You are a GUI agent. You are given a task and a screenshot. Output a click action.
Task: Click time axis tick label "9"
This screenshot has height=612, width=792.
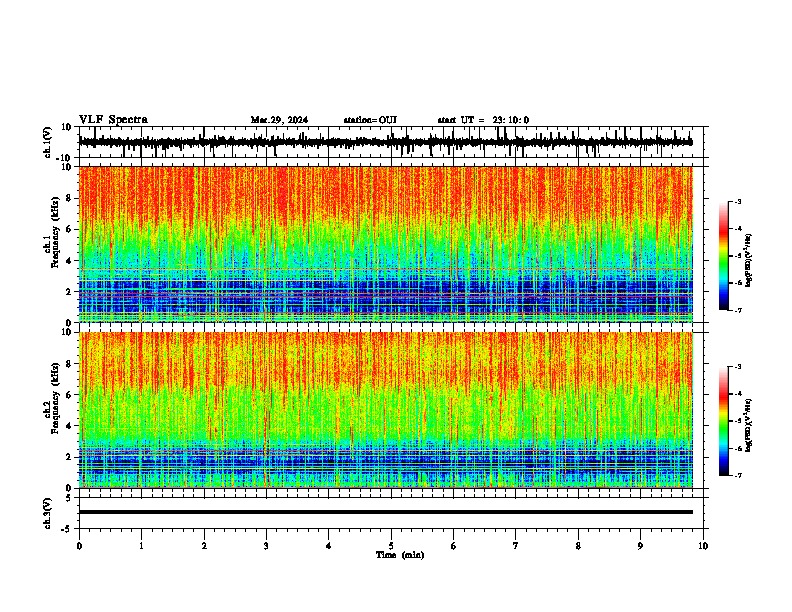(x=640, y=546)
